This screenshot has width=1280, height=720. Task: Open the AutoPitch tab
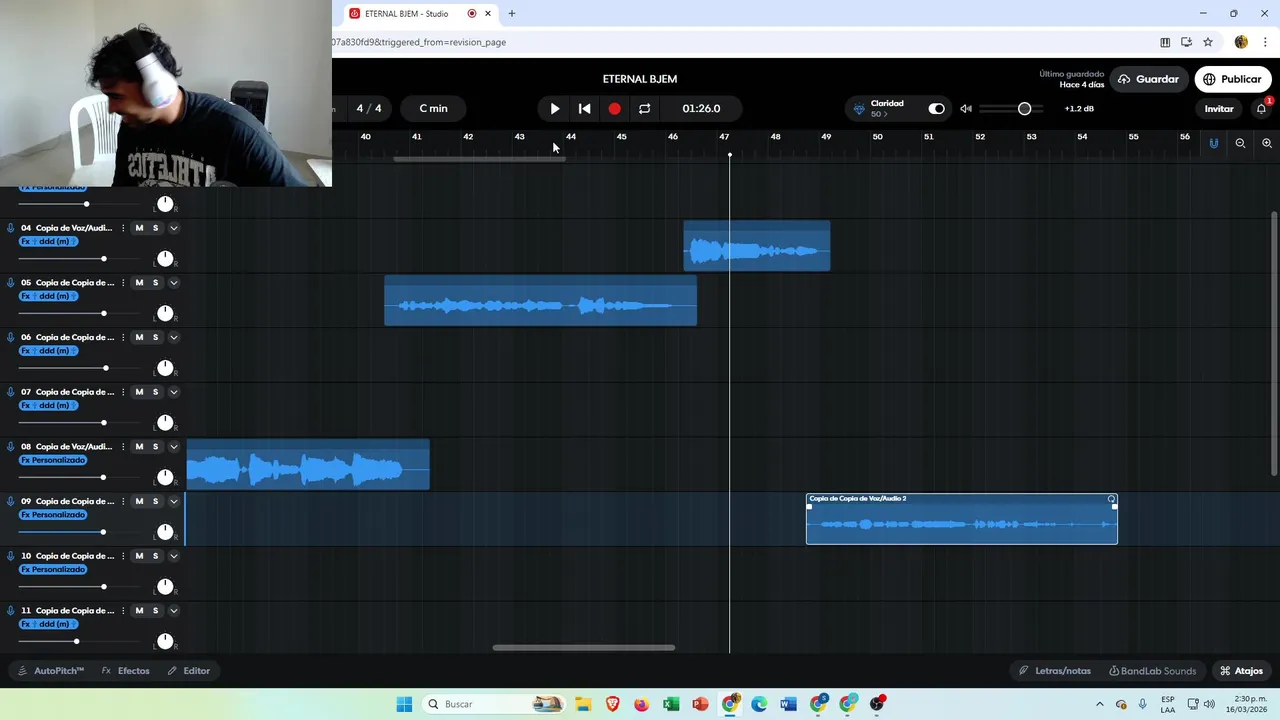click(51, 671)
